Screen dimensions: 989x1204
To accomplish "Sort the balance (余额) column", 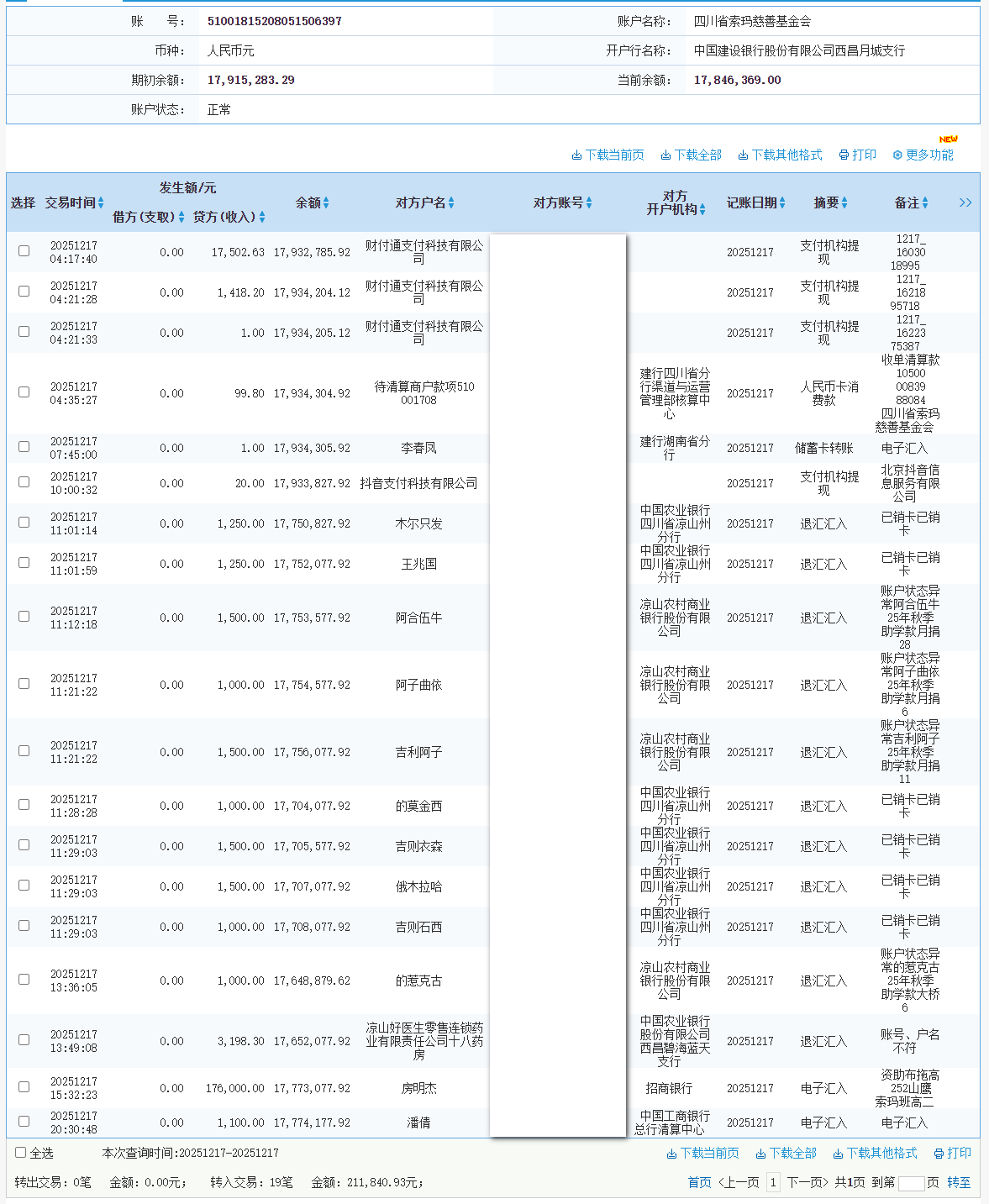I will coord(326,202).
